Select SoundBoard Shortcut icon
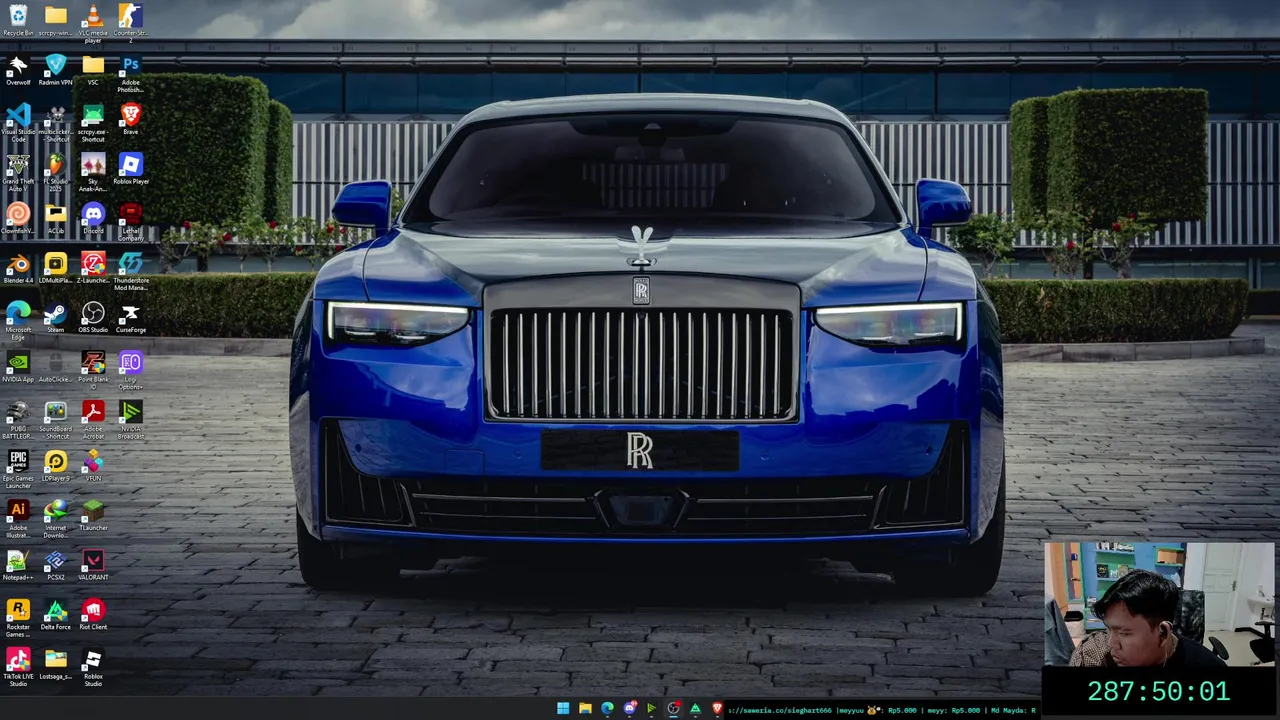Viewport: 1280px width, 720px height. (x=55, y=419)
